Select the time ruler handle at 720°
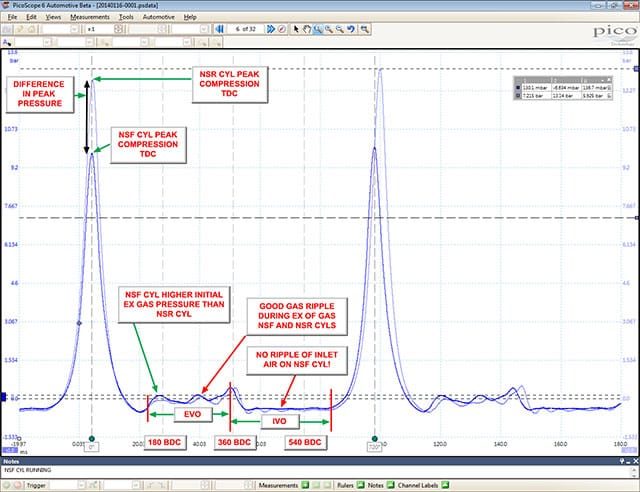640x492 pixels. [375, 439]
